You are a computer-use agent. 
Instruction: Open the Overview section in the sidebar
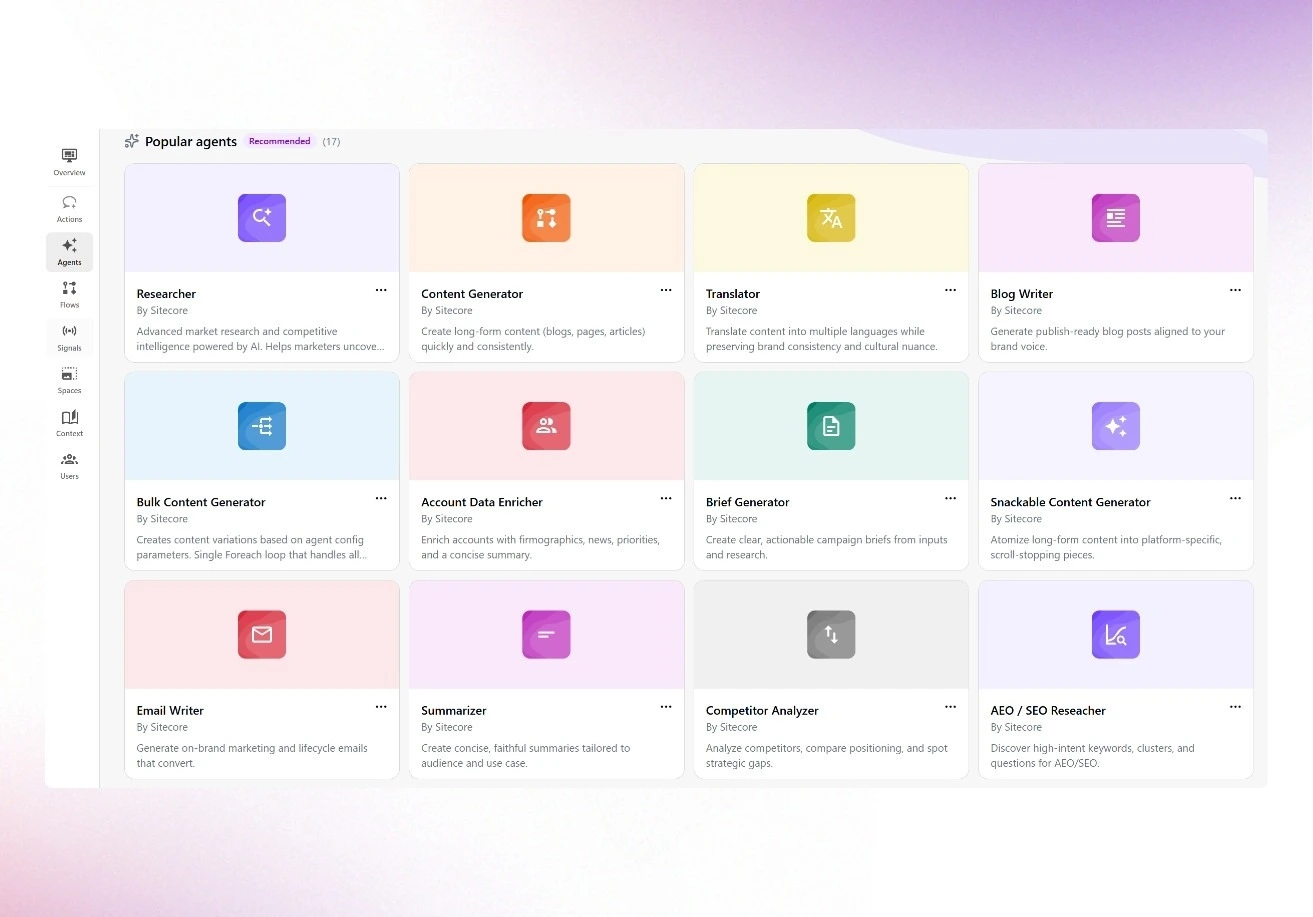point(69,161)
